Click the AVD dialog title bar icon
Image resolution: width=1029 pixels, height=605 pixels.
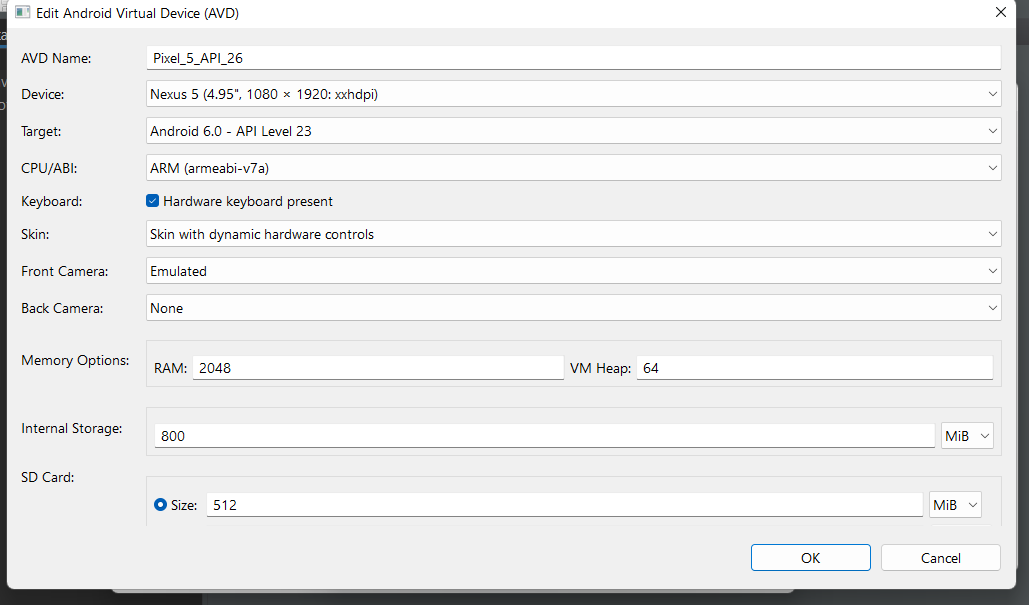pos(22,12)
